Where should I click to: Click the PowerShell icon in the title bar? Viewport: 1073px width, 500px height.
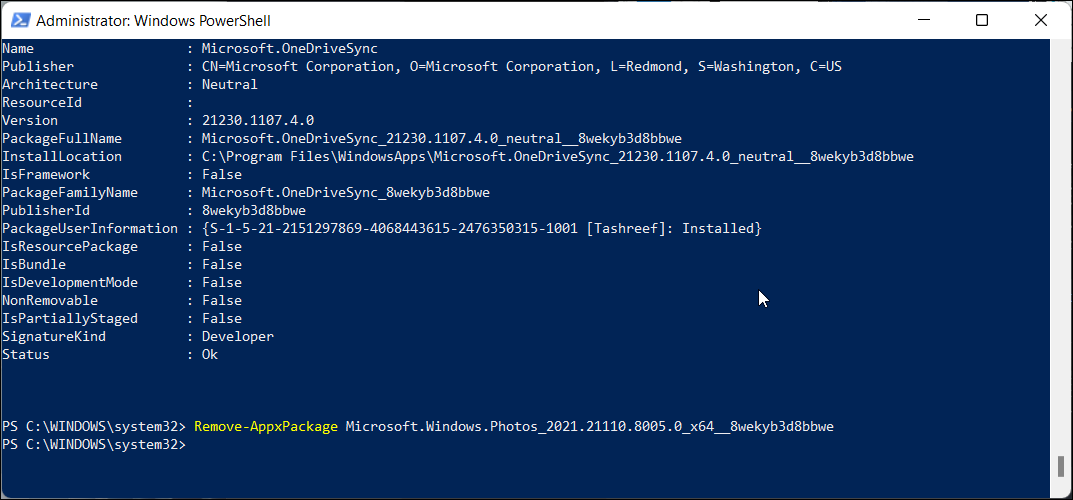(x=18, y=20)
